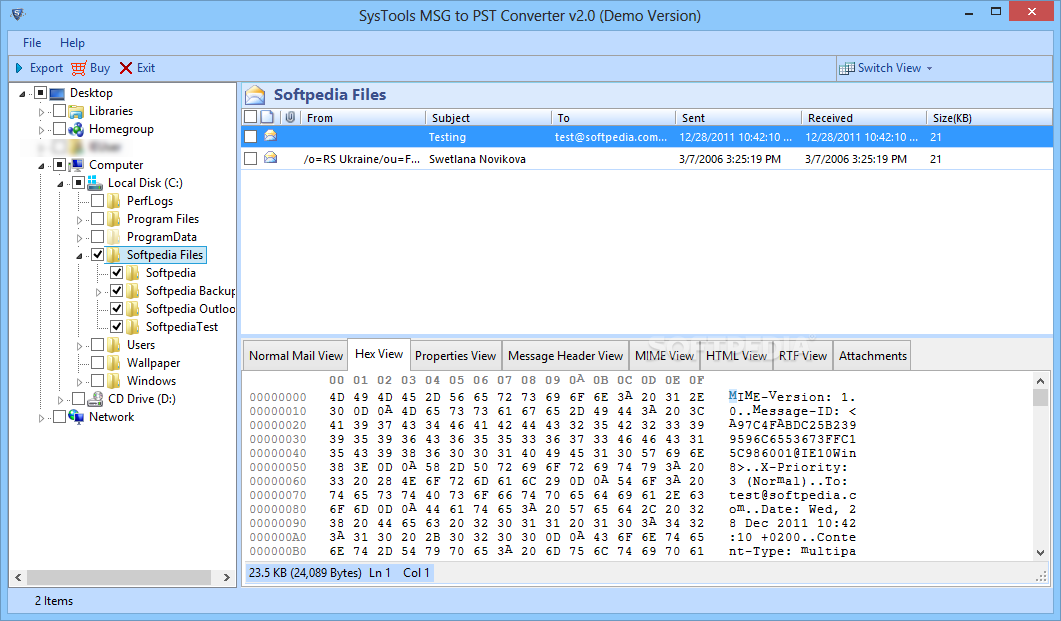1061x621 pixels.
Task: Check the Libraries checkbox
Action: click(60, 111)
